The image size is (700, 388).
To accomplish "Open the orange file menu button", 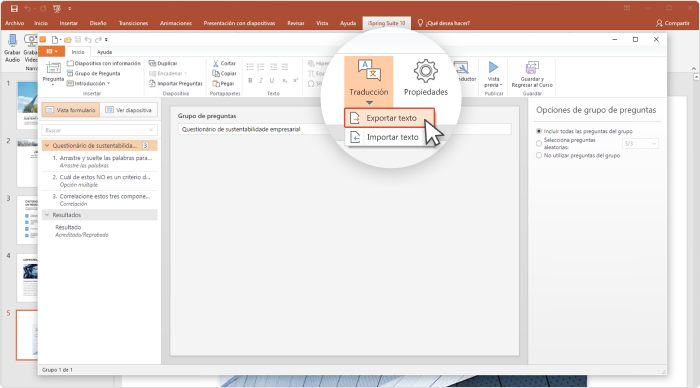I will click(x=51, y=52).
